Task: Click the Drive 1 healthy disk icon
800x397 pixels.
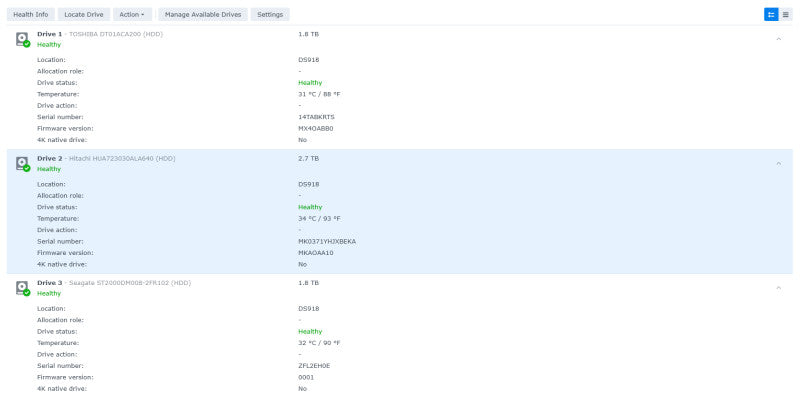Action: point(23,39)
